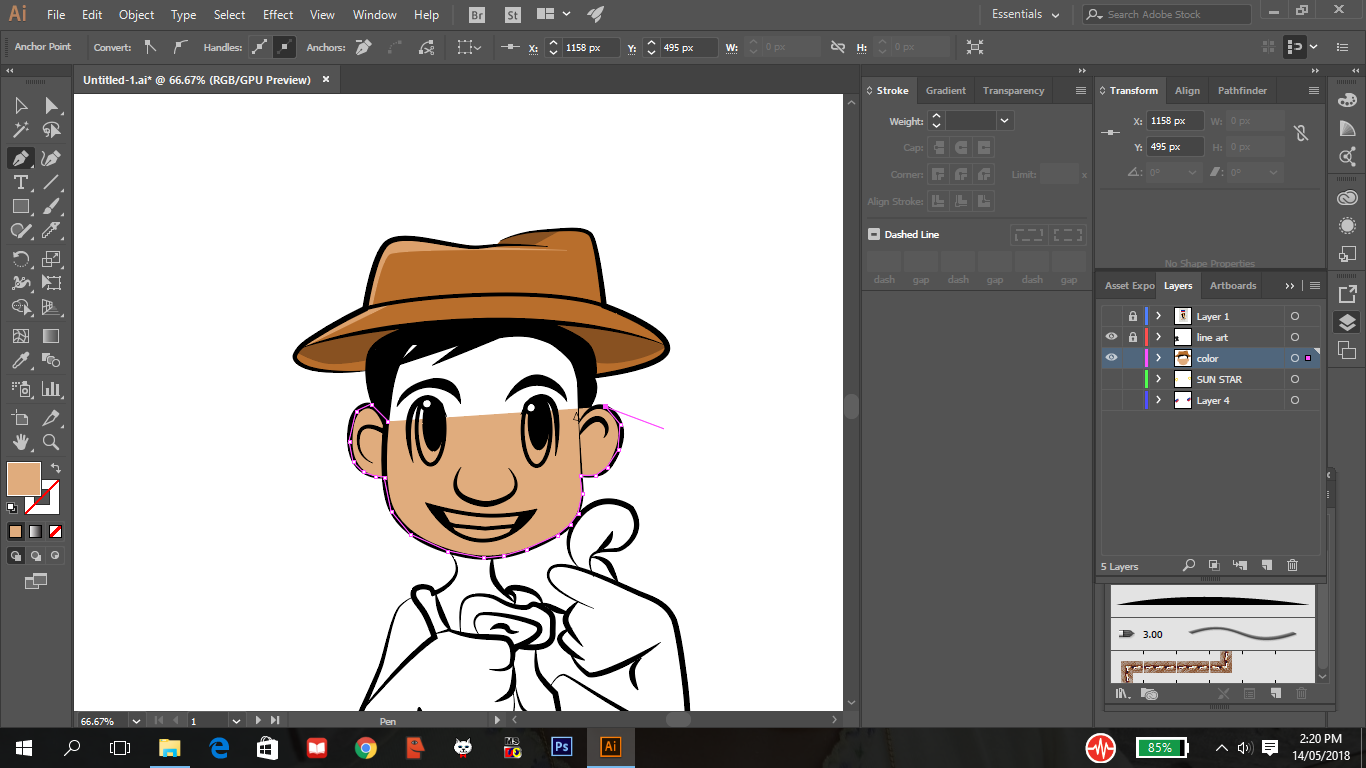The image size is (1366, 768).
Task: Open the Stroke panel options menu
Action: [1081, 90]
